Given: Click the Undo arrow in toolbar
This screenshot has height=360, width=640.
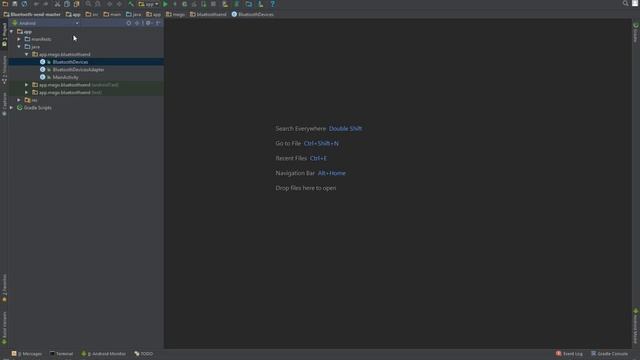Looking at the screenshot, I should coord(36,4).
